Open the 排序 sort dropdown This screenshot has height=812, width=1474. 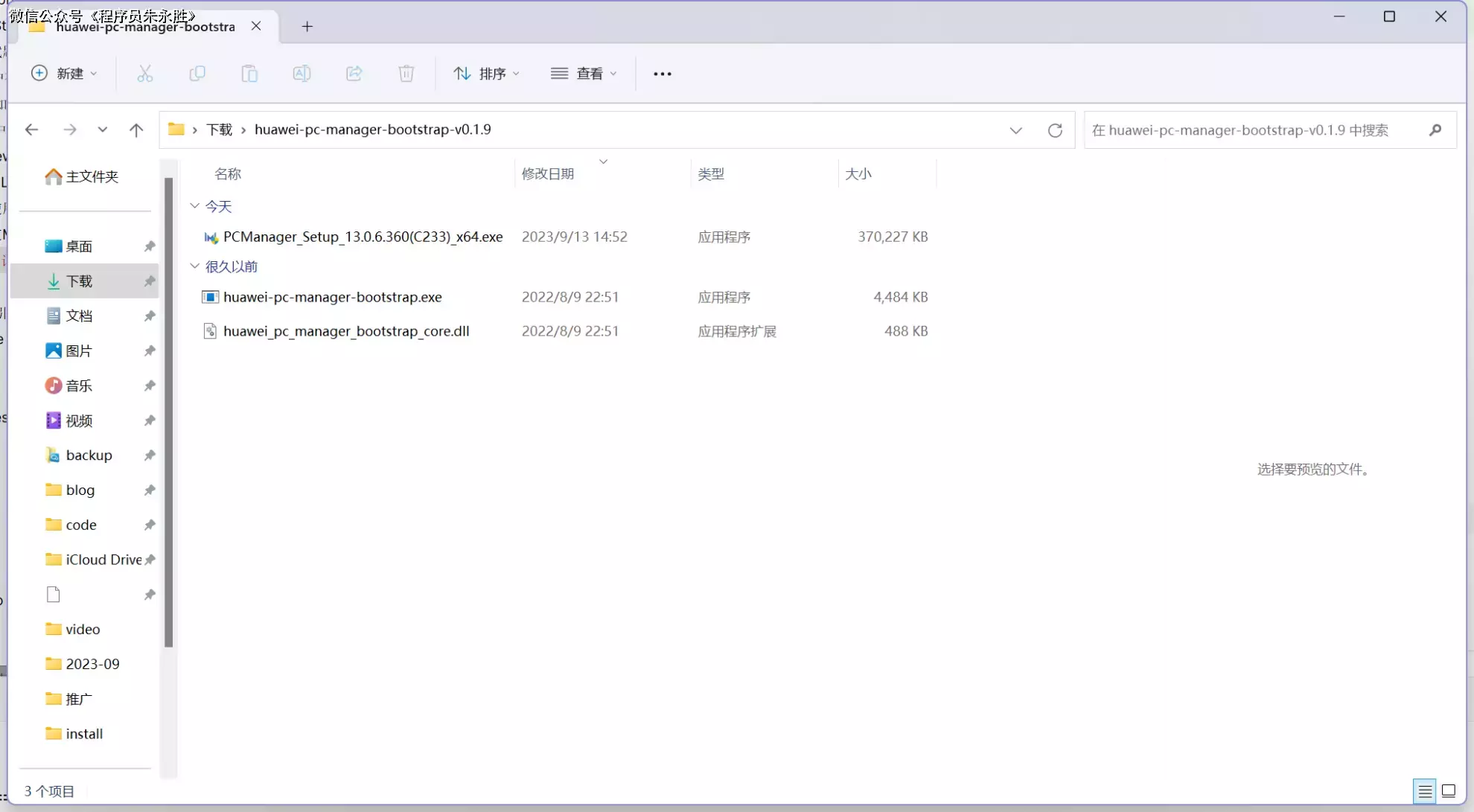(x=487, y=74)
